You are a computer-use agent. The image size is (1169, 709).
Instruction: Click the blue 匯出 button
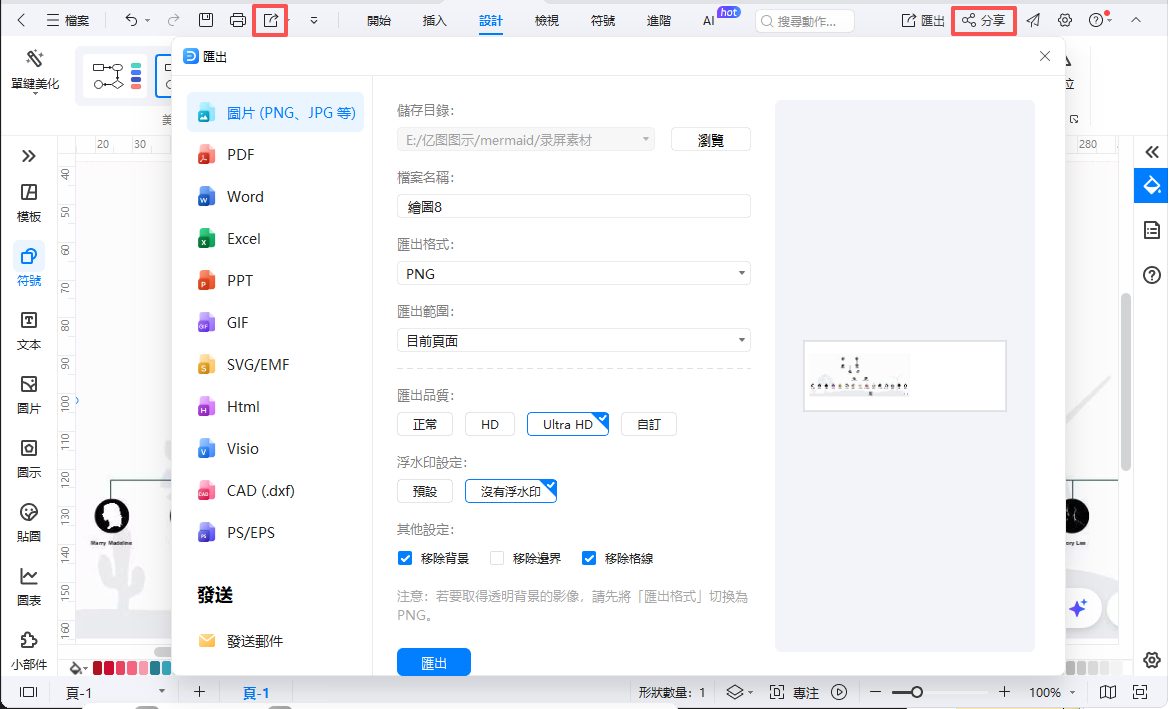click(x=433, y=661)
